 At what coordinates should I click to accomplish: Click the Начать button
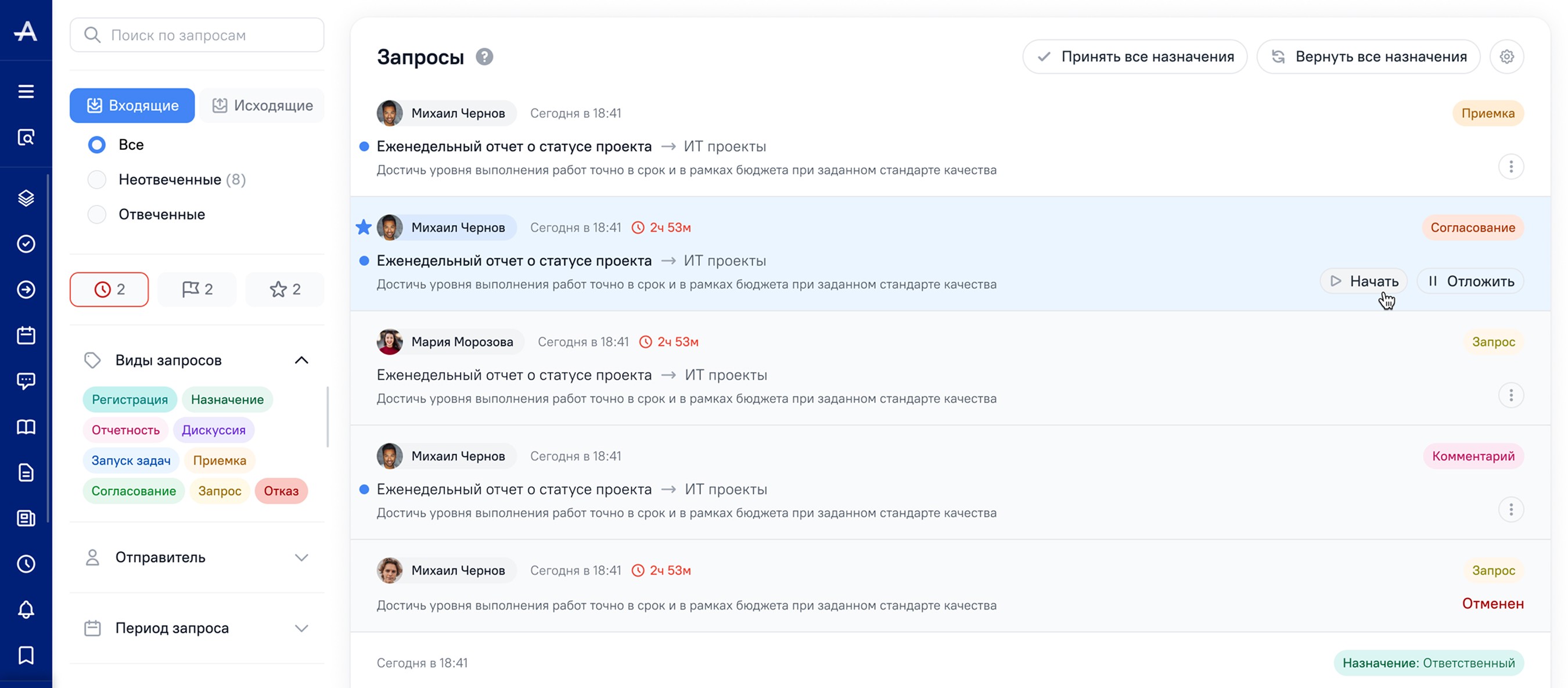[1364, 281]
